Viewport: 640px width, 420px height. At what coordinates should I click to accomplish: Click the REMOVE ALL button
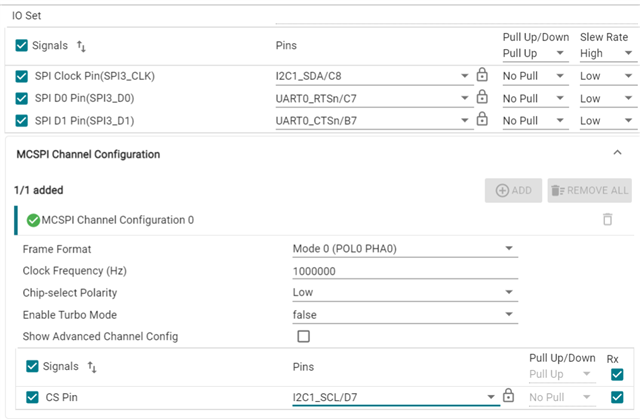[590, 190]
